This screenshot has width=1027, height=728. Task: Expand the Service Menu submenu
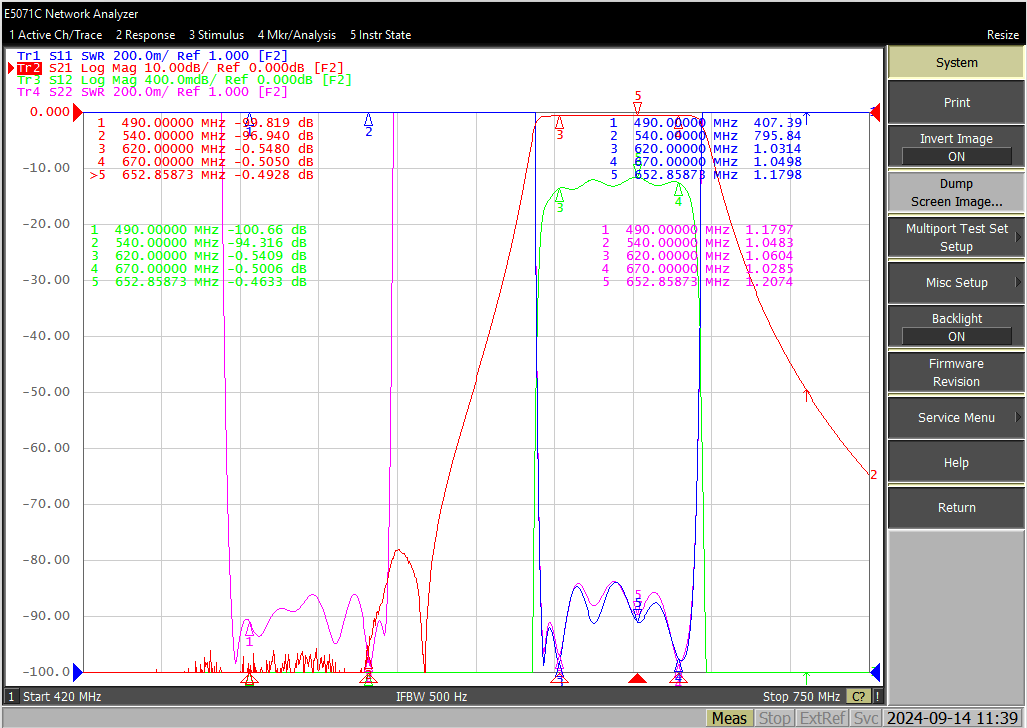956,417
